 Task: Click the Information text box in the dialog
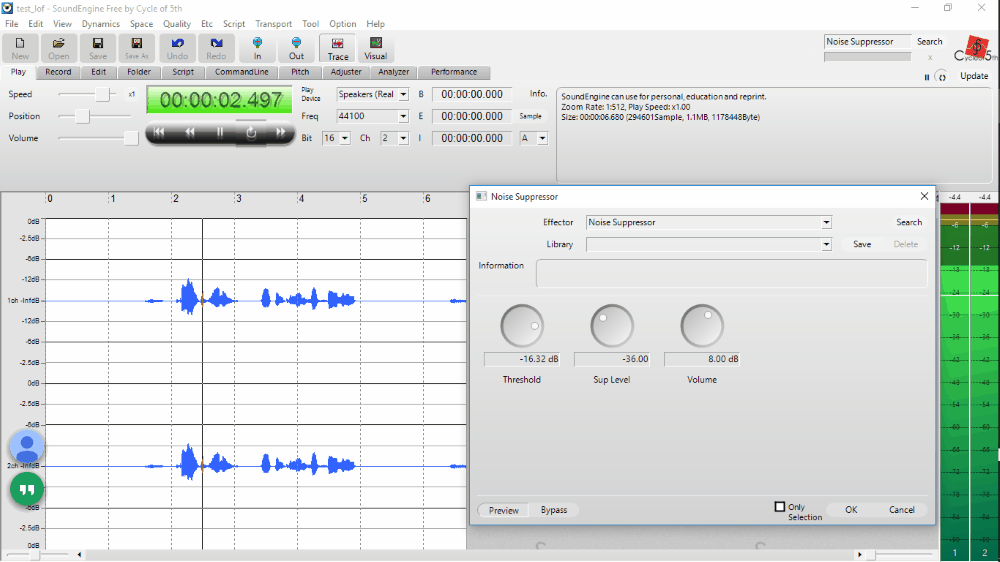coord(731,273)
